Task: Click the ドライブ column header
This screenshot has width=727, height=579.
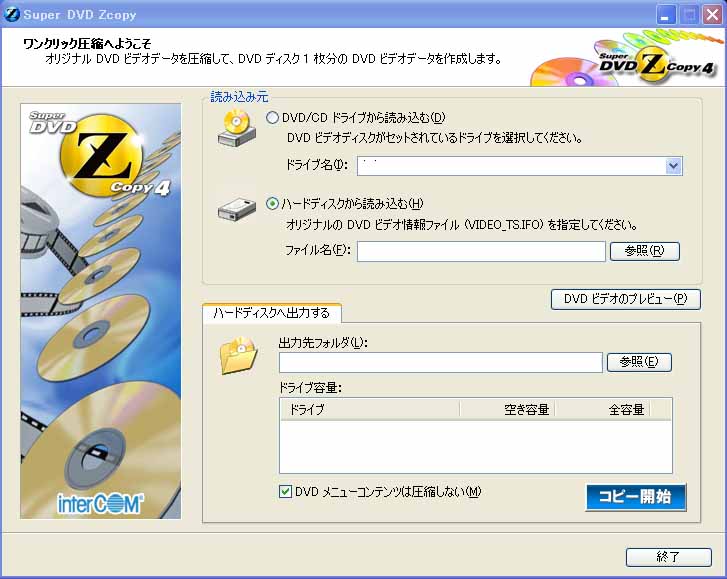Action: [370, 409]
